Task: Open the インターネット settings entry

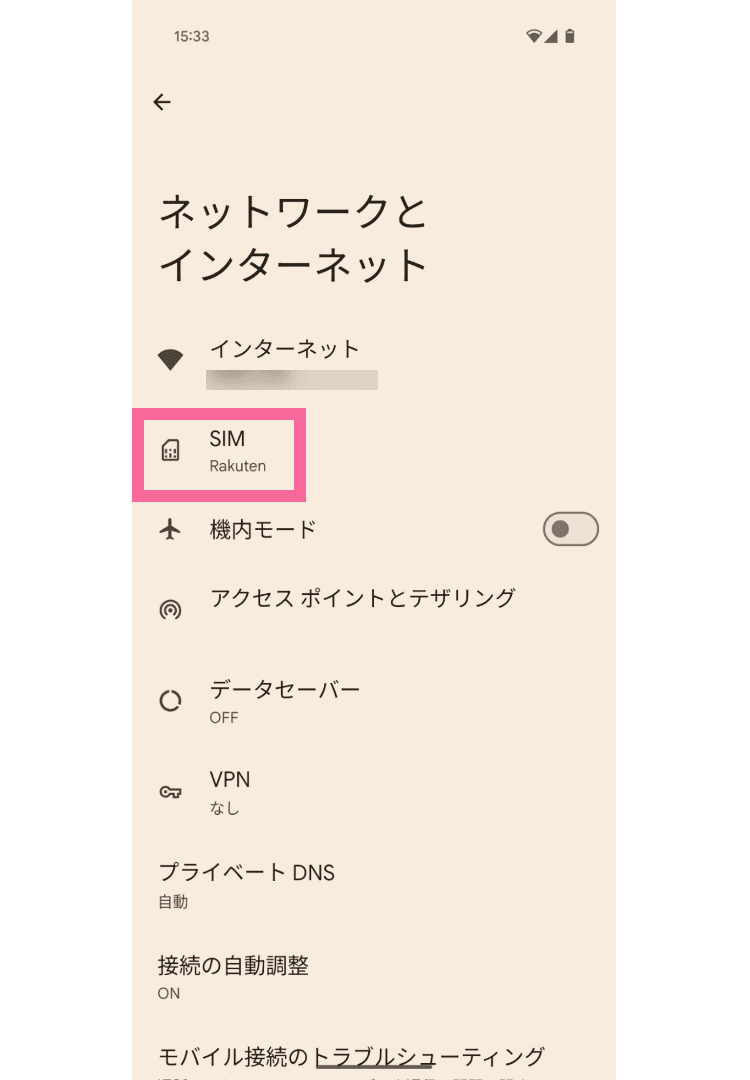Action: 284,350
